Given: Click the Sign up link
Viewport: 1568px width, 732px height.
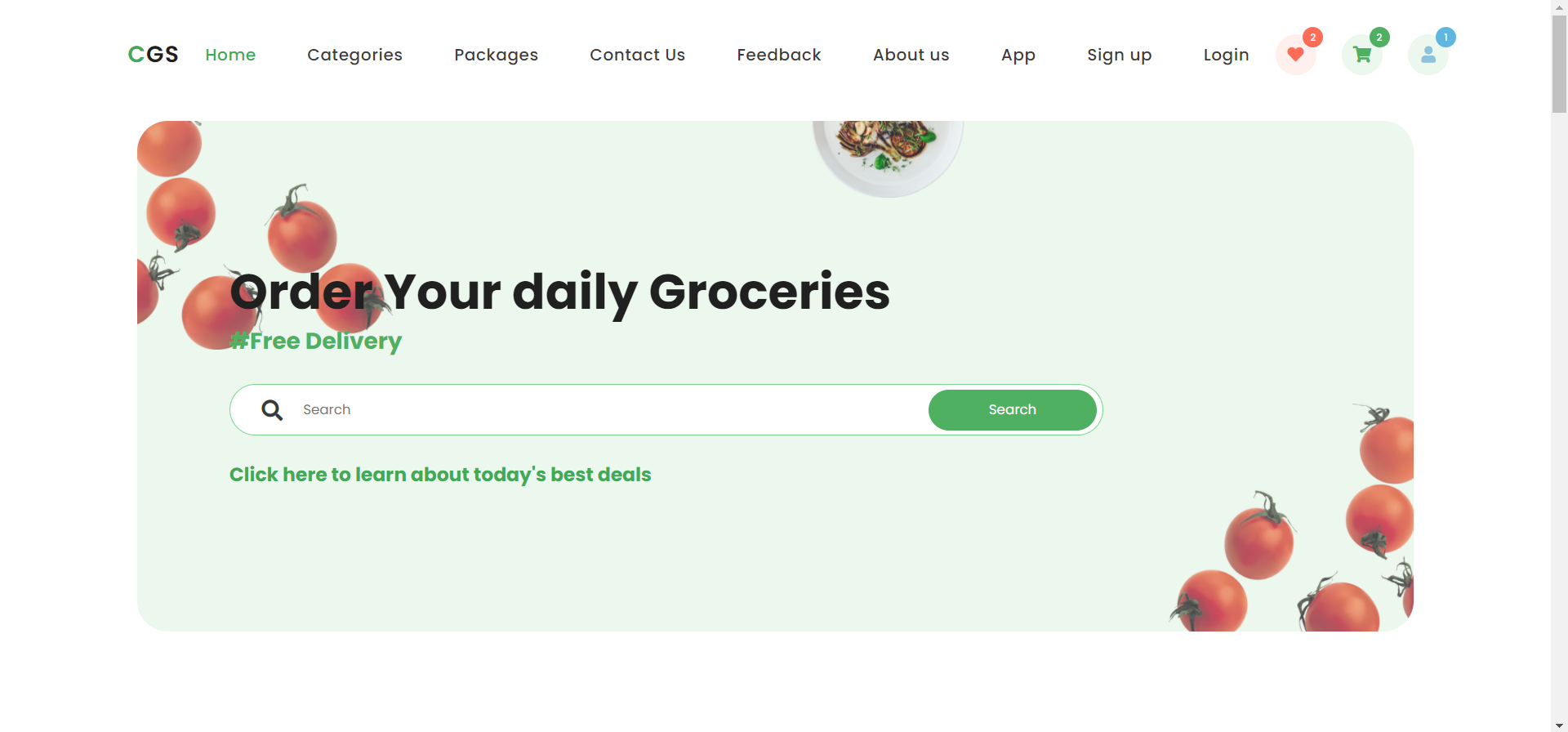Looking at the screenshot, I should (1119, 55).
